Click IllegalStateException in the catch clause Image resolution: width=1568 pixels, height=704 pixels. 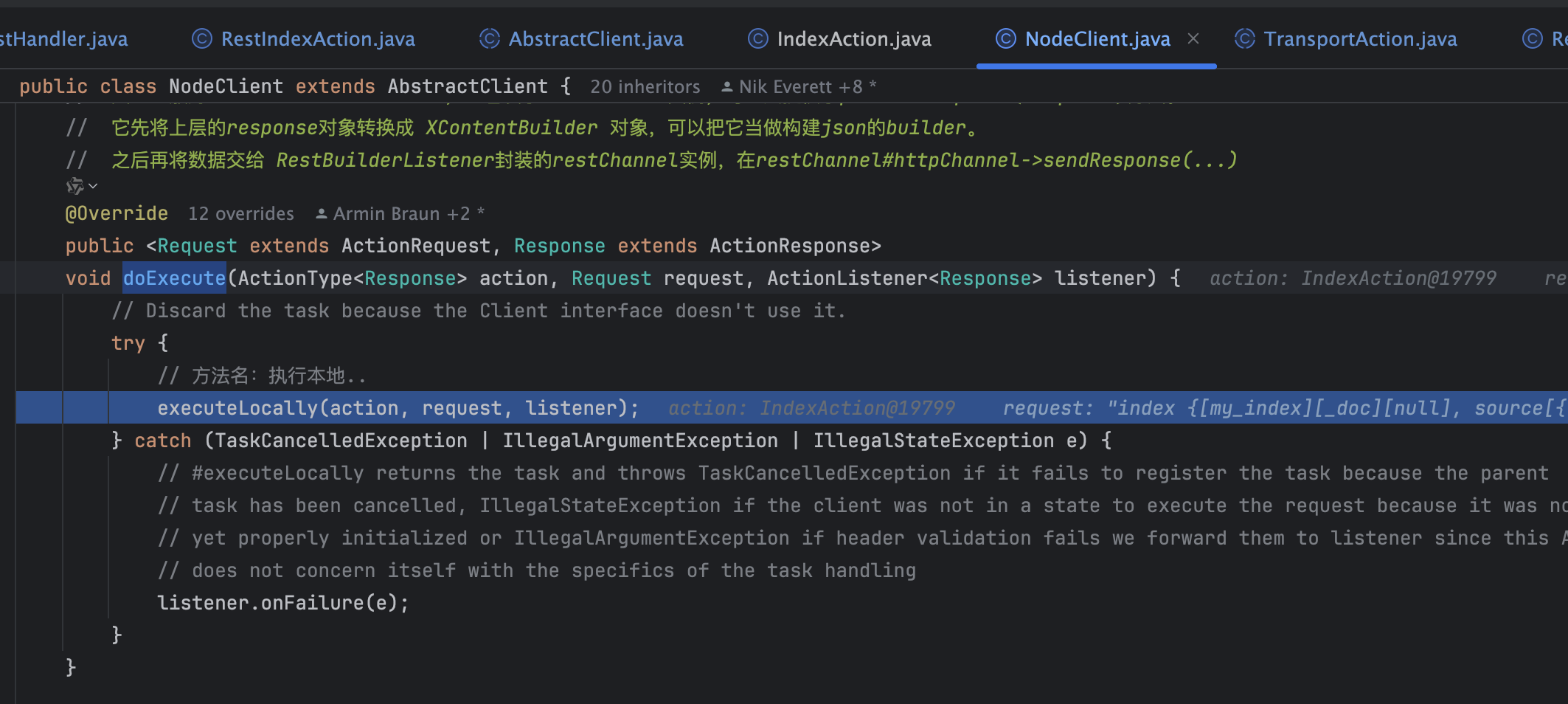[934, 441]
